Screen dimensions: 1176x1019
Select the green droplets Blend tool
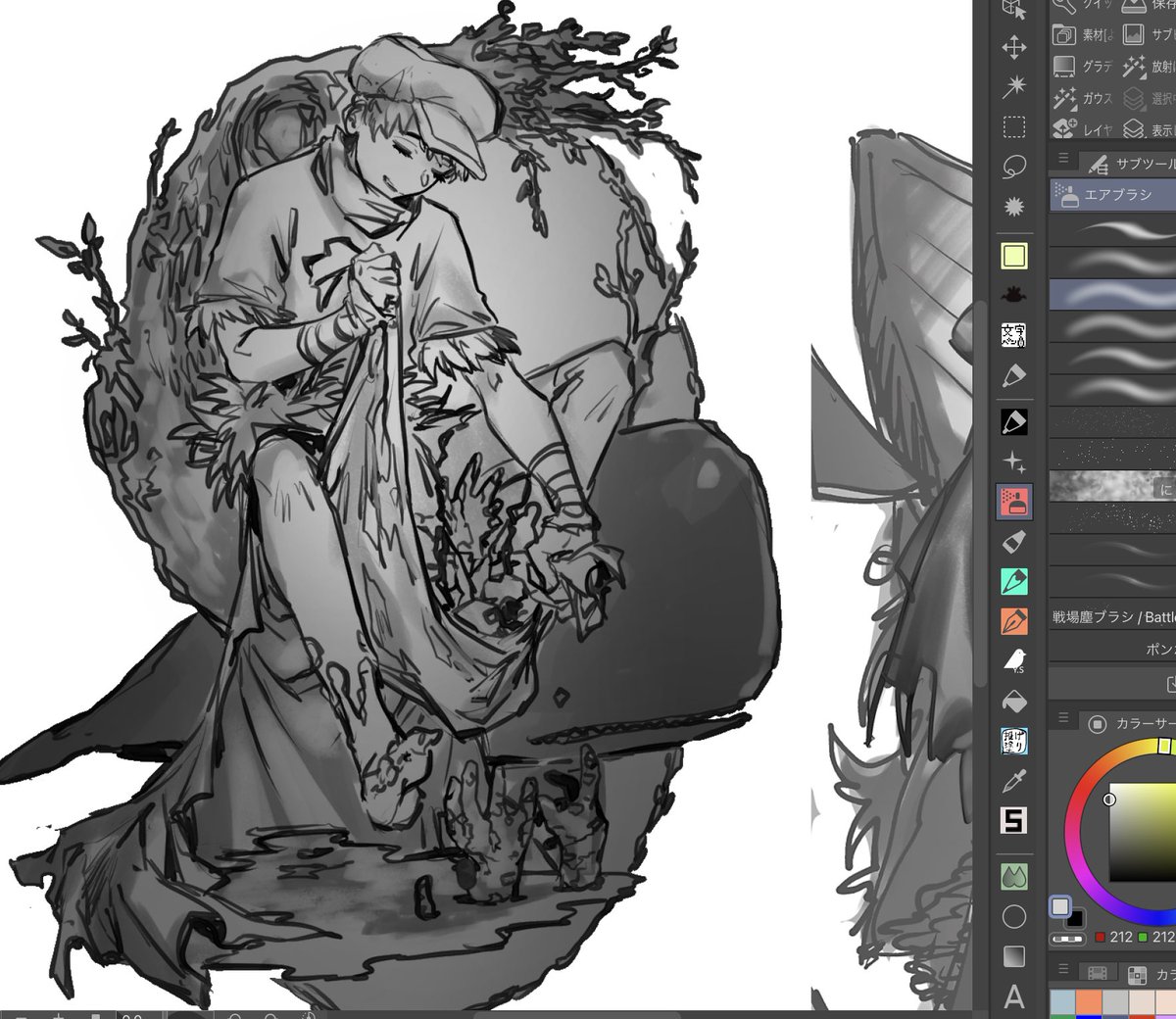click(1014, 876)
